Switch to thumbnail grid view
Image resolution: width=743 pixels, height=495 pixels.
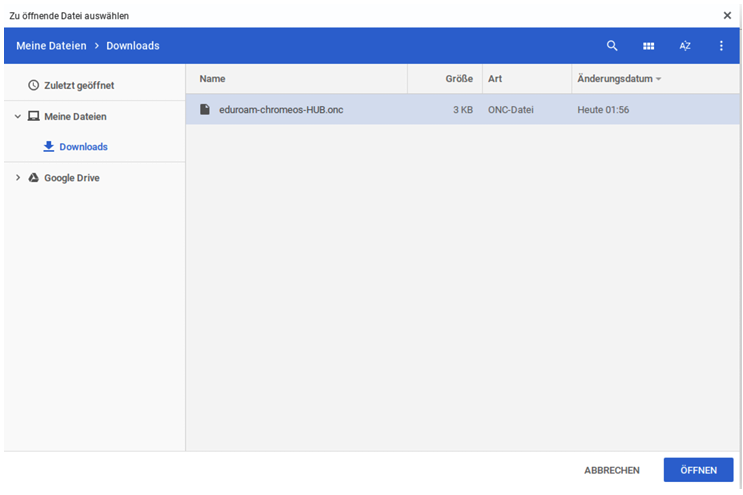[648, 46]
